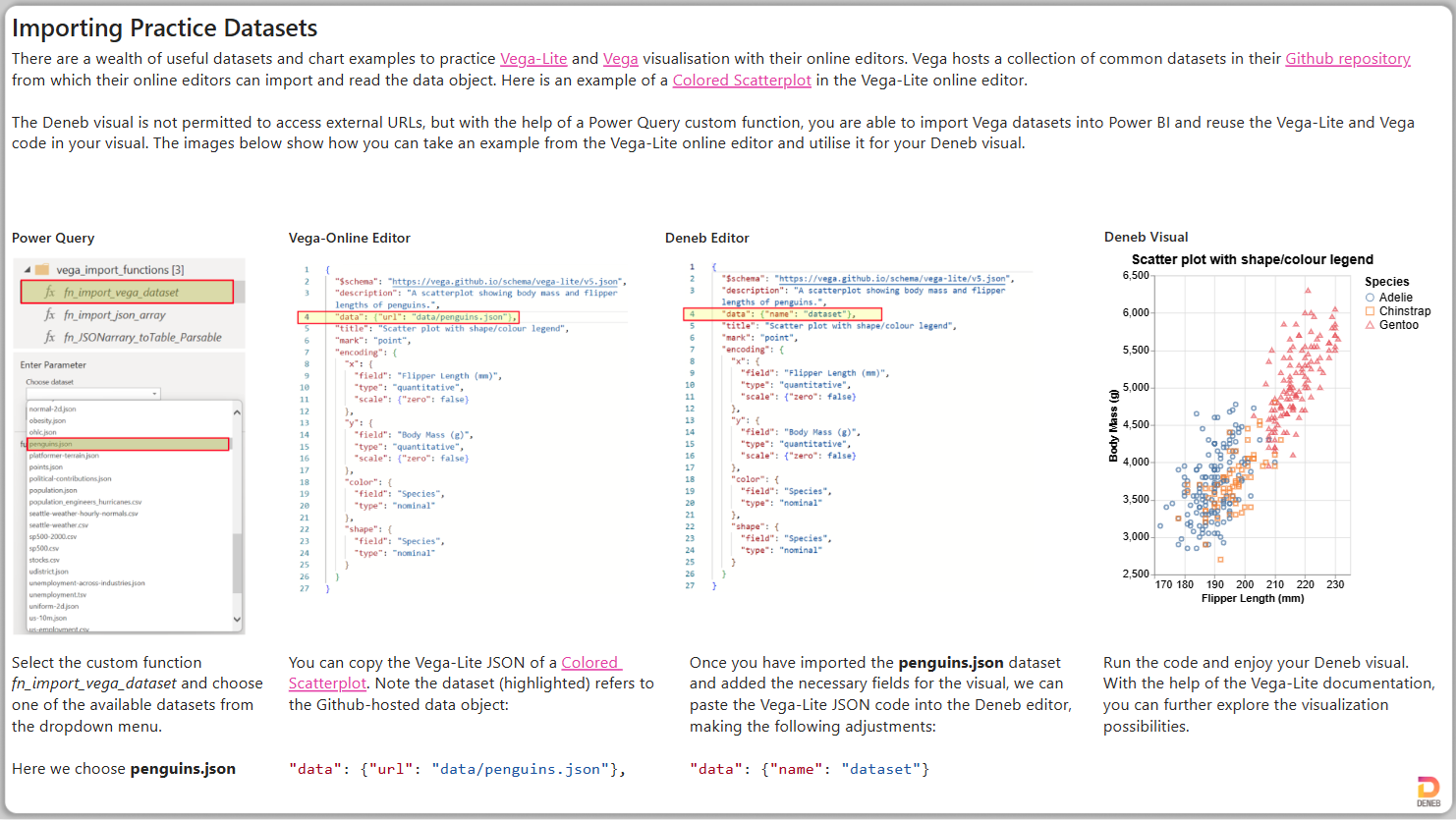Click the fx icon beside fn_JSONarrary_toTable_Parsable
The height and width of the screenshot is (820, 1456).
50,337
